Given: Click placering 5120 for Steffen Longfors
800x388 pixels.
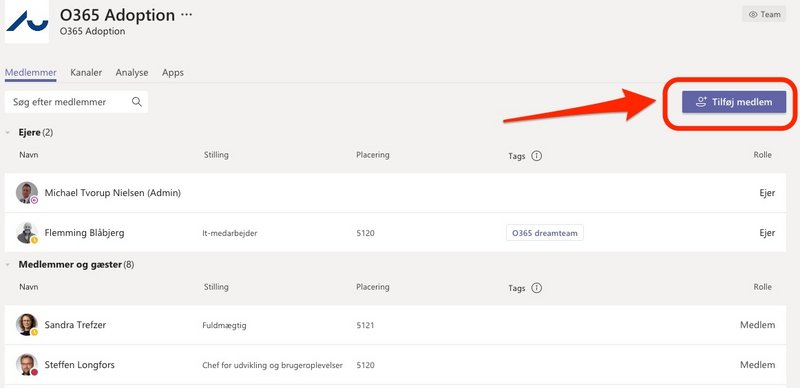Looking at the screenshot, I should click(x=365, y=366).
